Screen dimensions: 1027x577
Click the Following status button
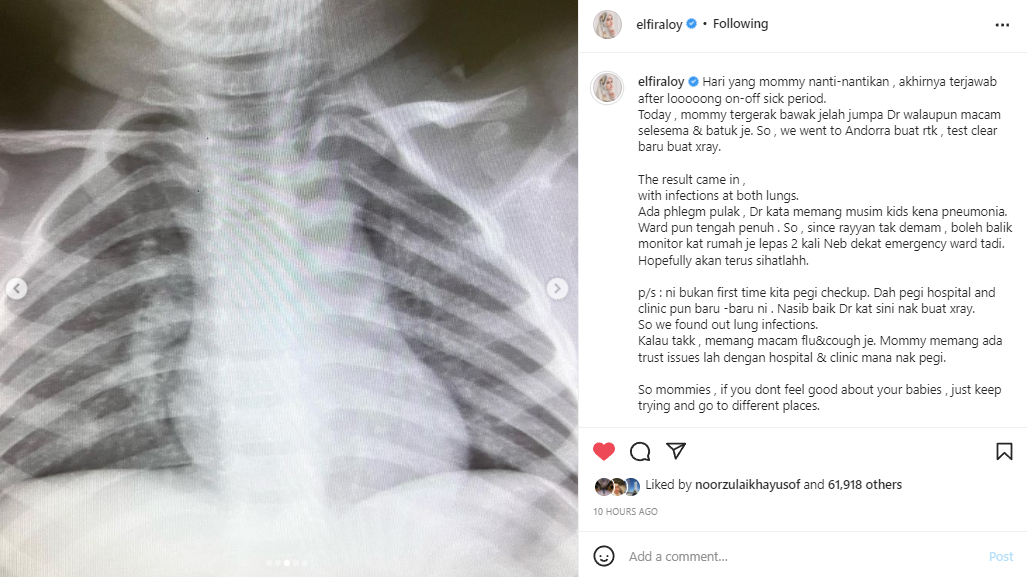pos(740,24)
